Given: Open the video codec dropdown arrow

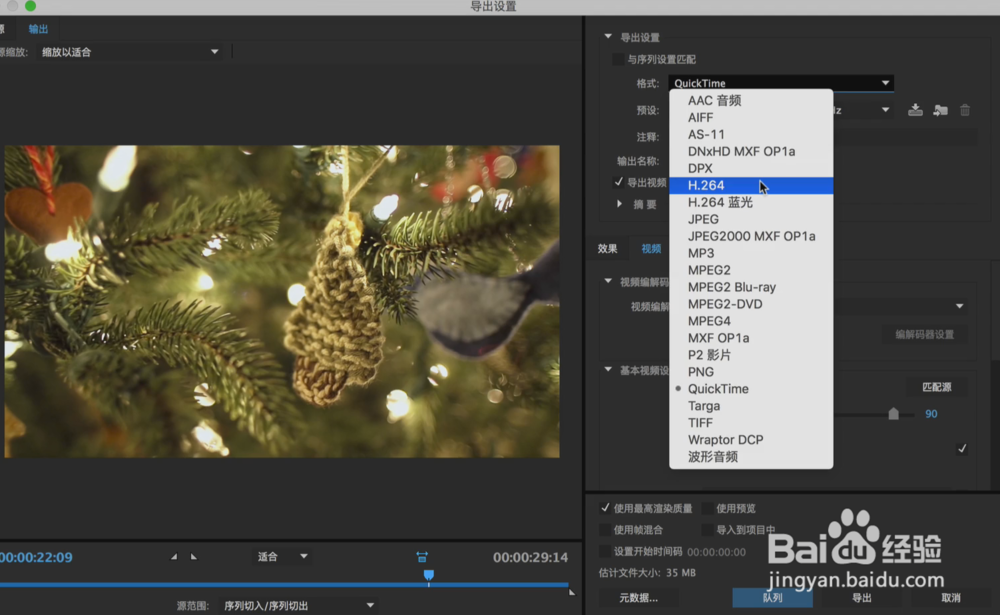Looking at the screenshot, I should coord(959,306).
